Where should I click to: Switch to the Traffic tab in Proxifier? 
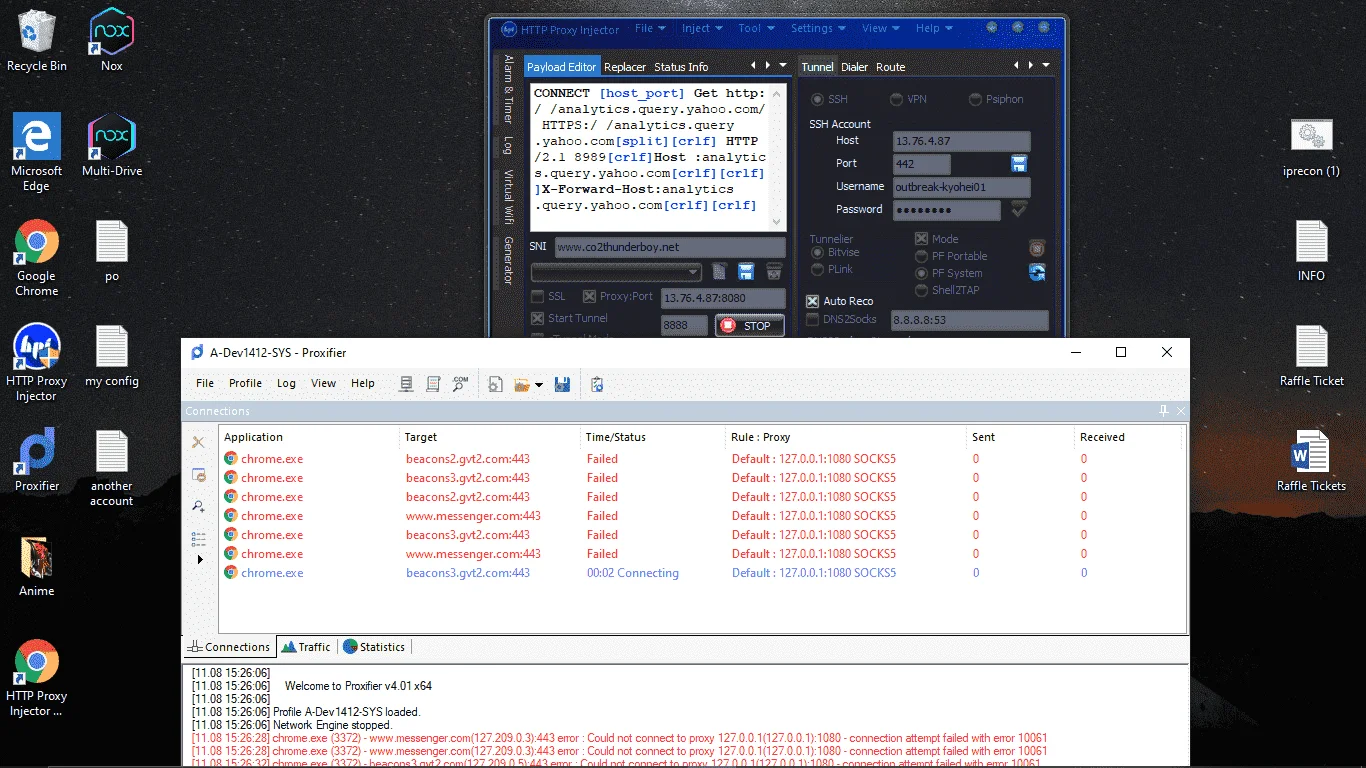306,647
